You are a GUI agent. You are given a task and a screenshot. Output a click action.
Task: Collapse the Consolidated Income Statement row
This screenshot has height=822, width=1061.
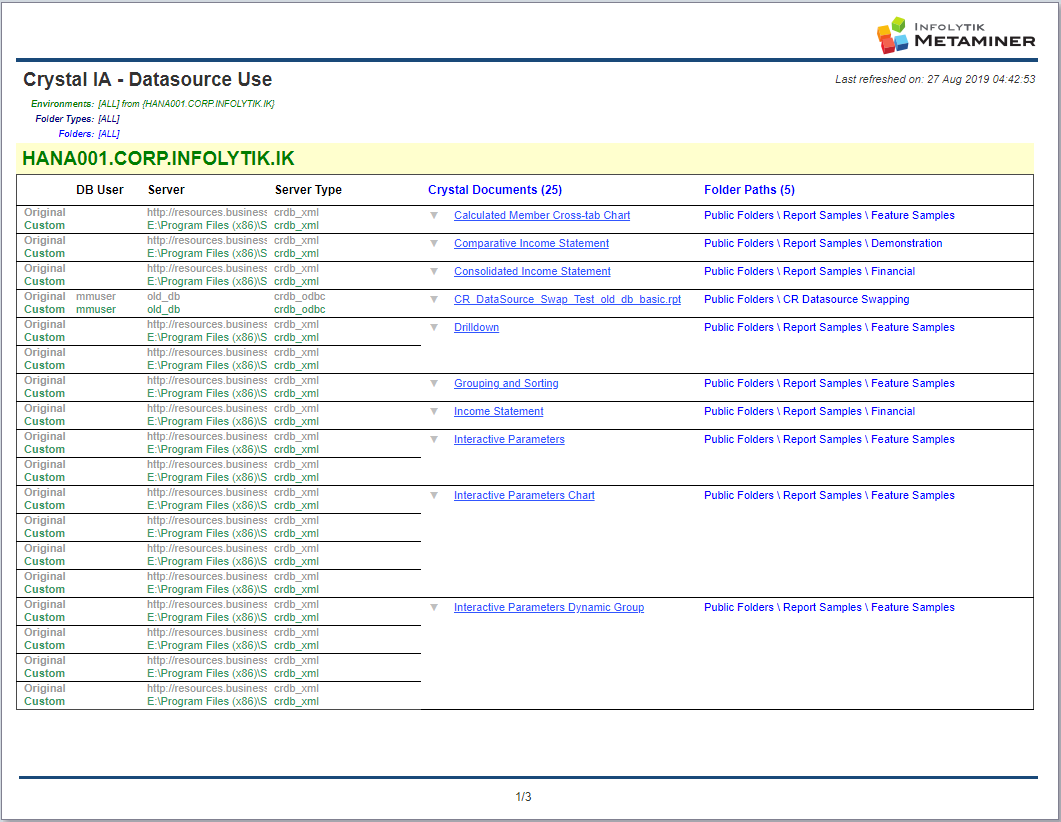point(434,271)
